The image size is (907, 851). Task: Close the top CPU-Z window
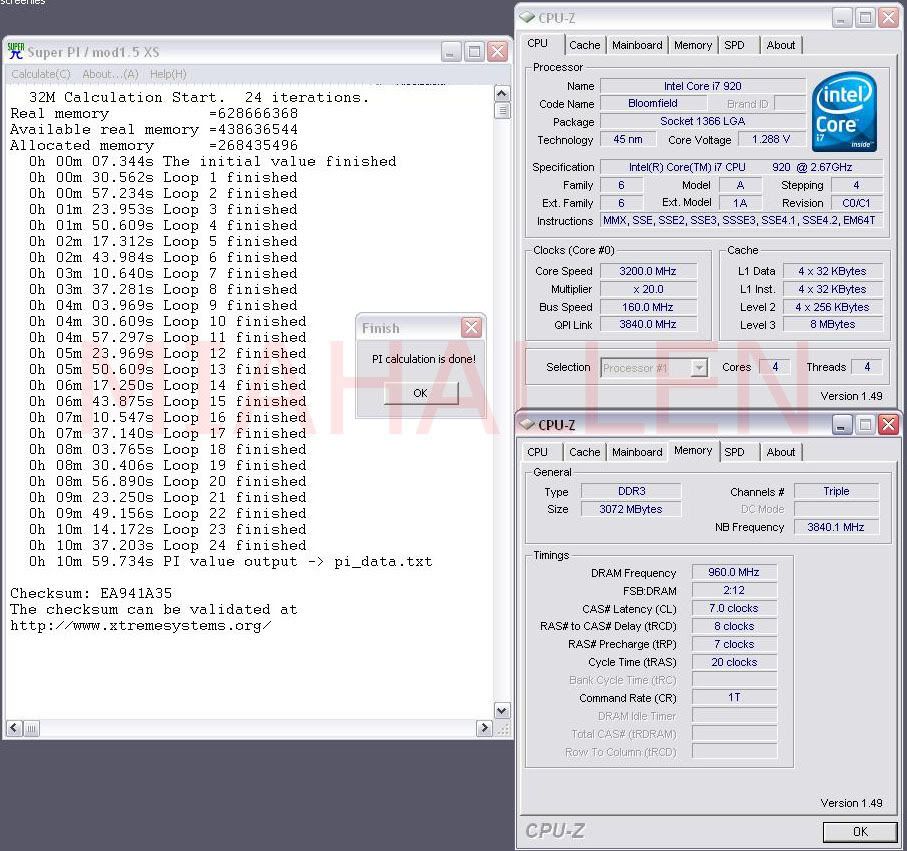coord(888,18)
